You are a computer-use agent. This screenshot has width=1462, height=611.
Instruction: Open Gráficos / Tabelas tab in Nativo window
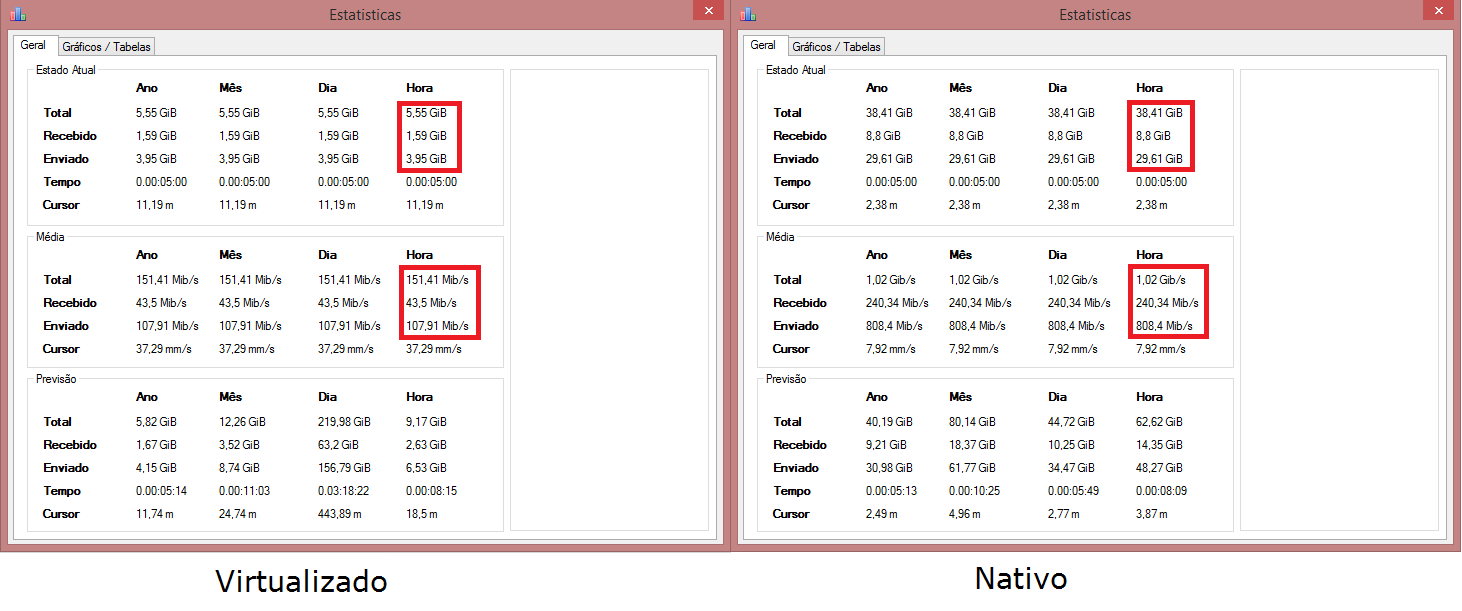coord(836,47)
